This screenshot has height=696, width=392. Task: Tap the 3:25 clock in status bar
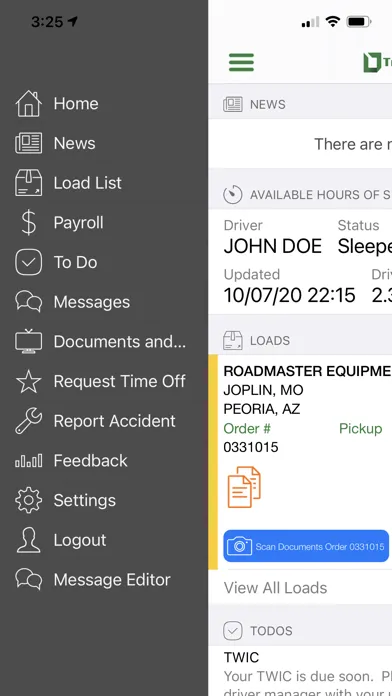47,21
